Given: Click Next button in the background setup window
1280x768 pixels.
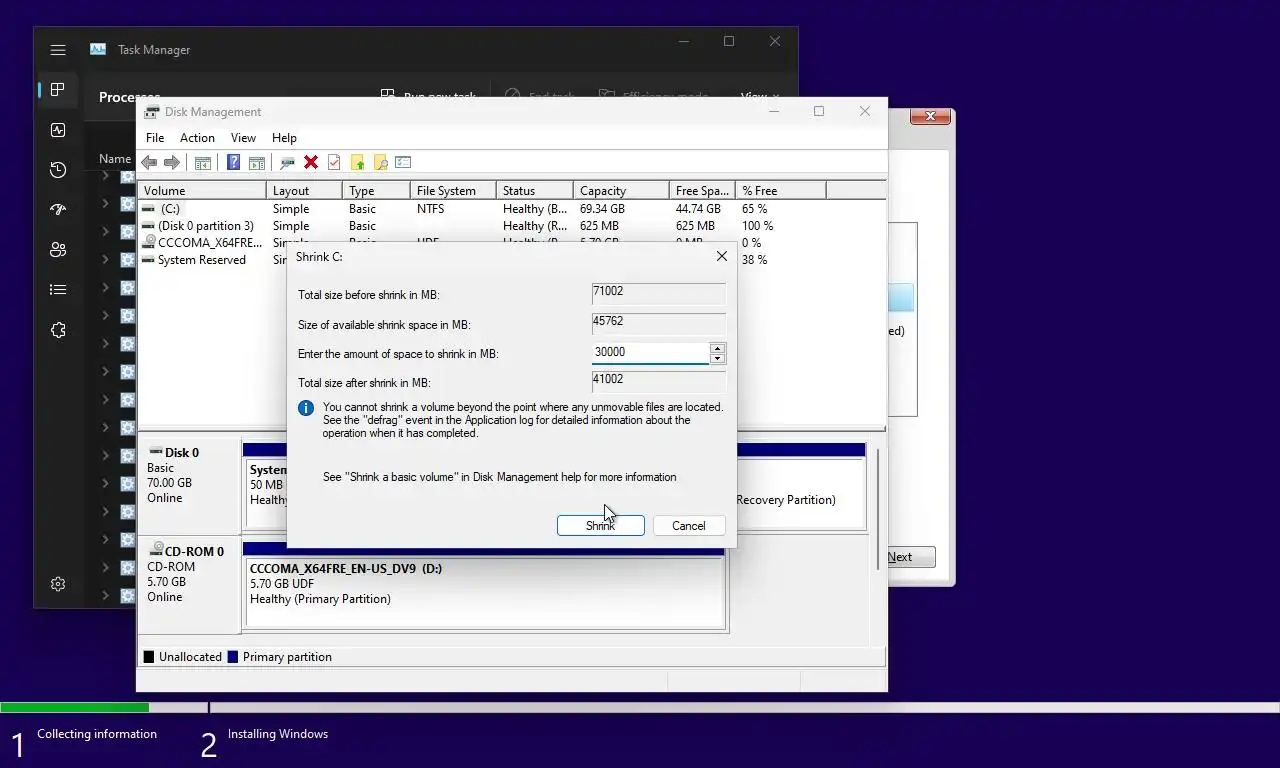Looking at the screenshot, I should click(x=909, y=557).
